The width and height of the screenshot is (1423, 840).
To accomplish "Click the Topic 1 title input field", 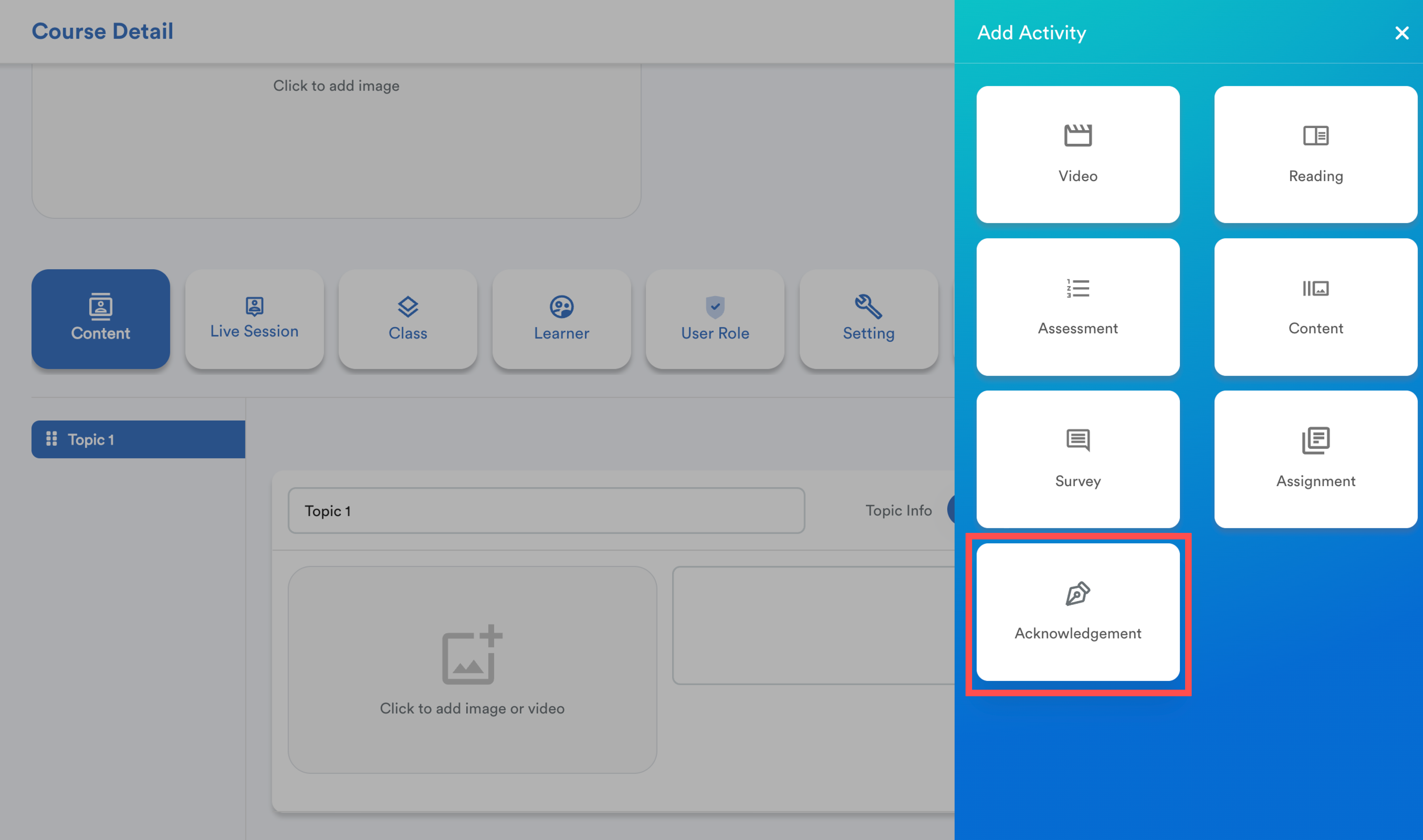I will [546, 511].
